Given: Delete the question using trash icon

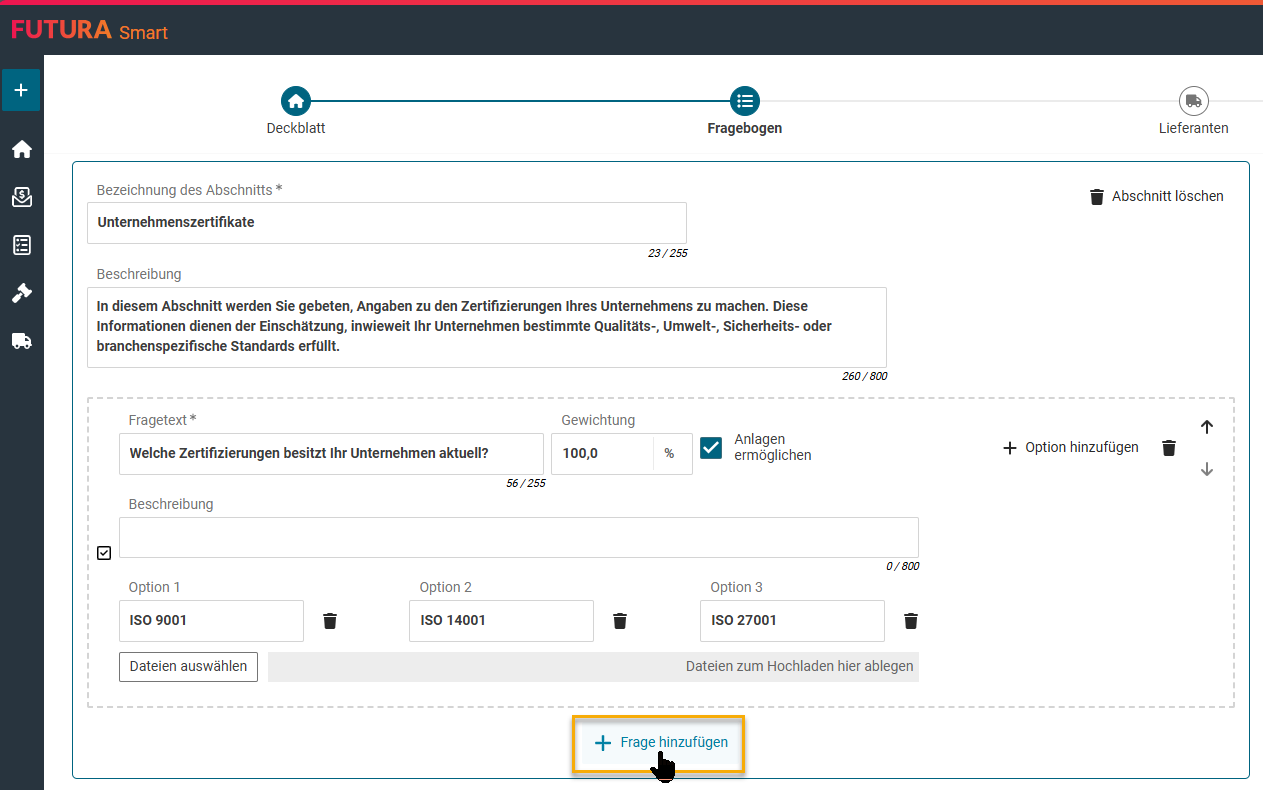Looking at the screenshot, I should [1169, 448].
